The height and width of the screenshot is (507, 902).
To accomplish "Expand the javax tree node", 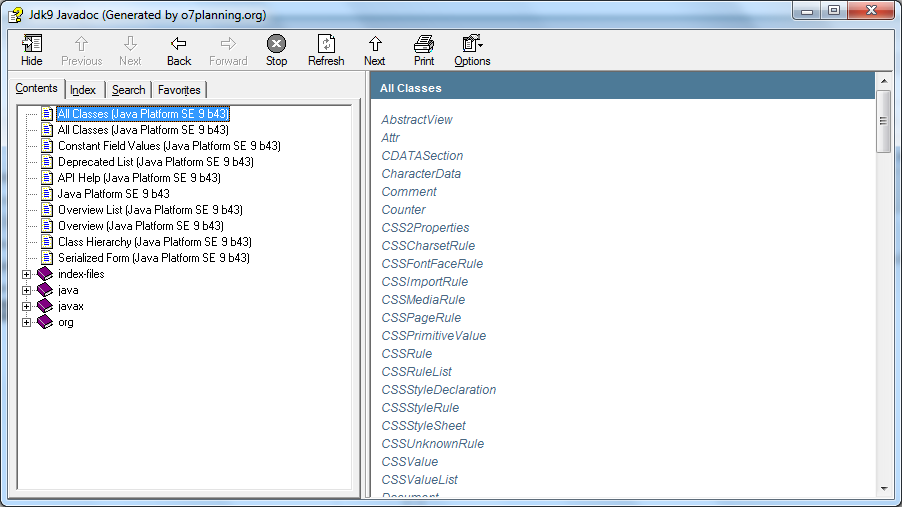I will [x=26, y=307].
